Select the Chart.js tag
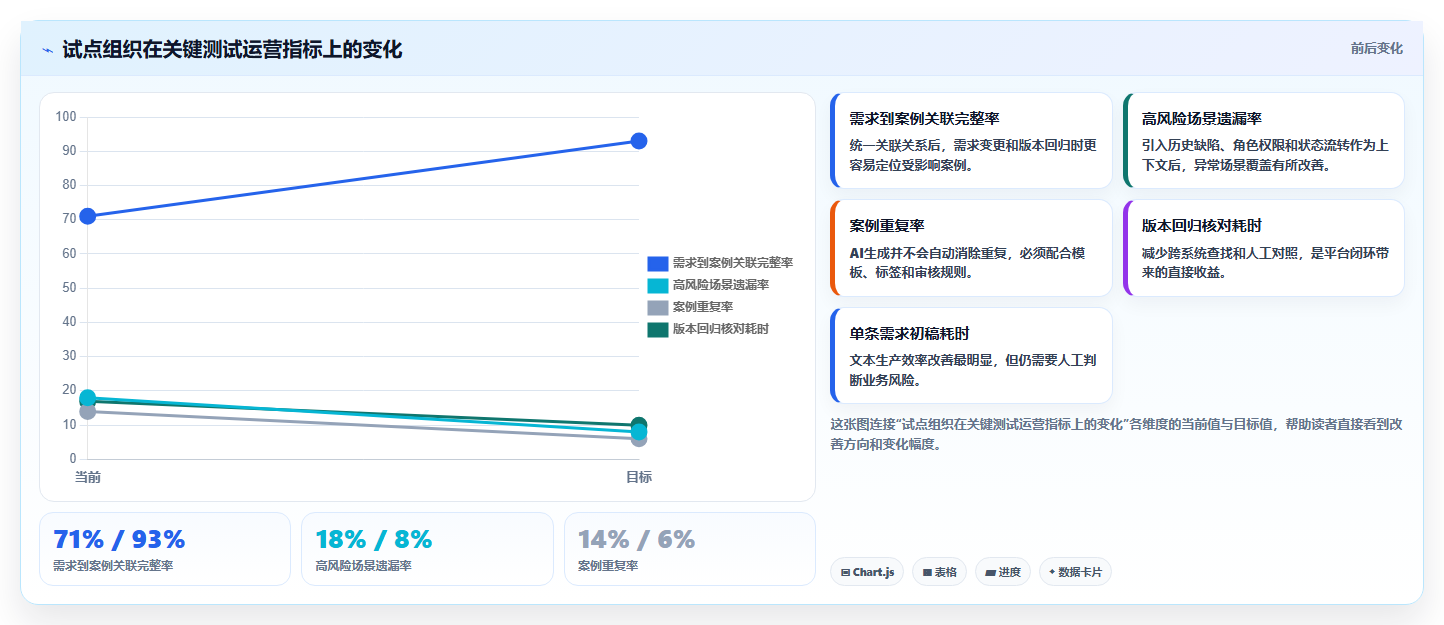The image size is (1444, 625). 867,572
